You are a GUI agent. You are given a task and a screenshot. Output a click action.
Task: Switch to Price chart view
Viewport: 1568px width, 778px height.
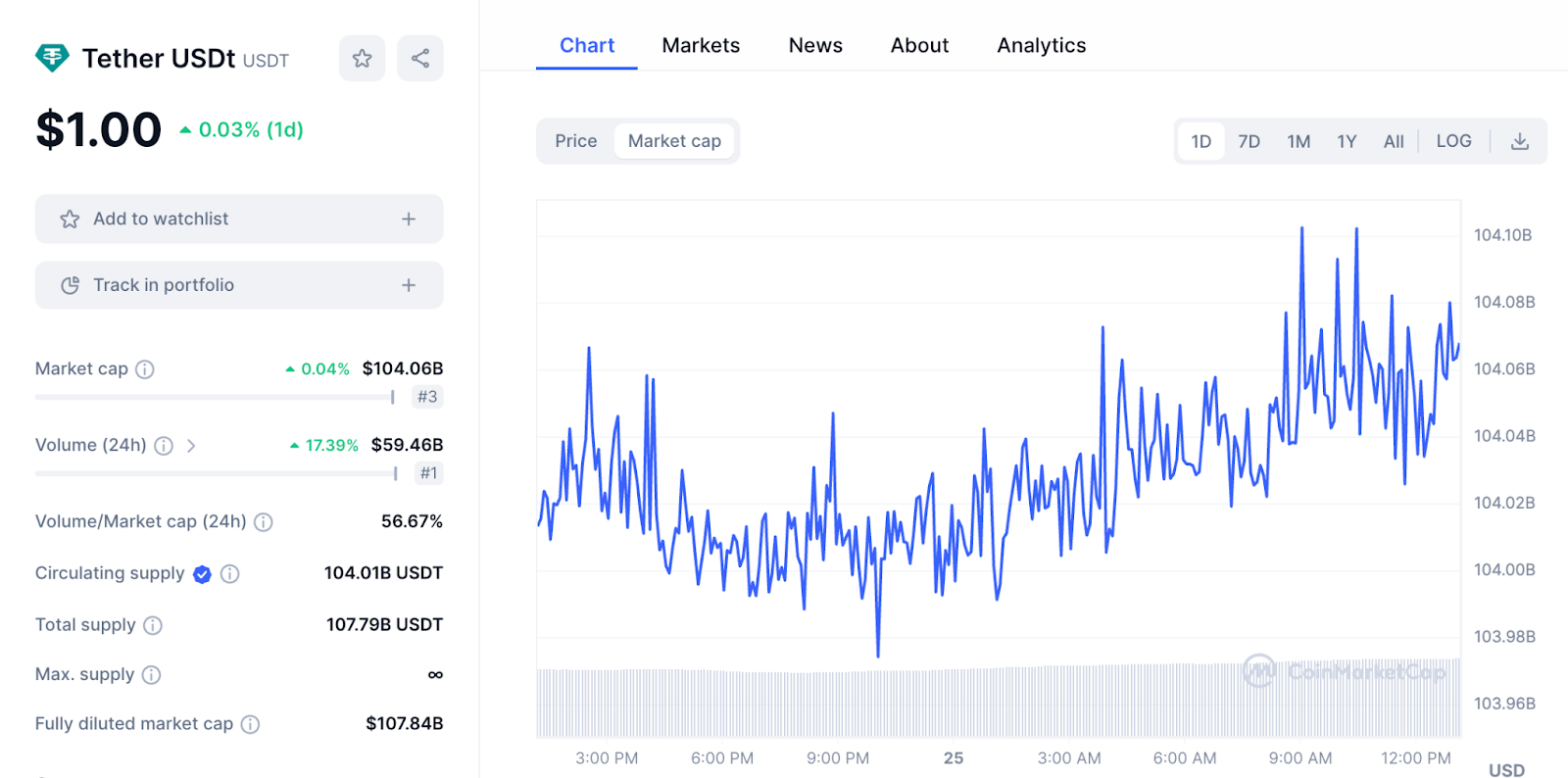pyautogui.click(x=576, y=141)
